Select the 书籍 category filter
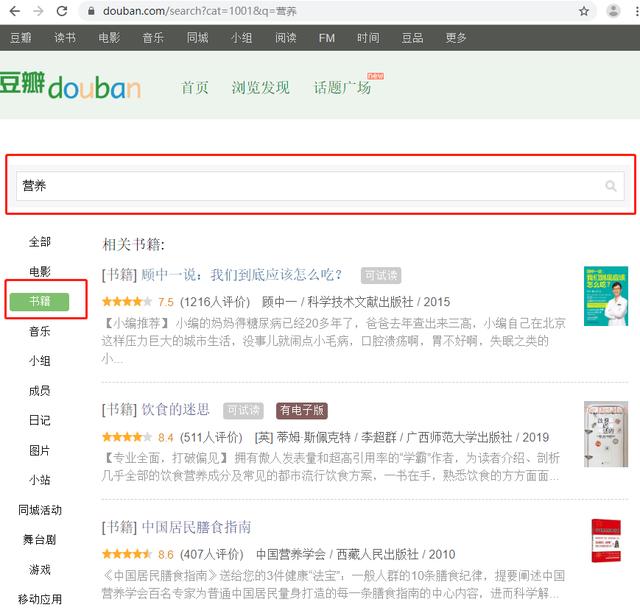This screenshot has width=640, height=613. click(40, 301)
